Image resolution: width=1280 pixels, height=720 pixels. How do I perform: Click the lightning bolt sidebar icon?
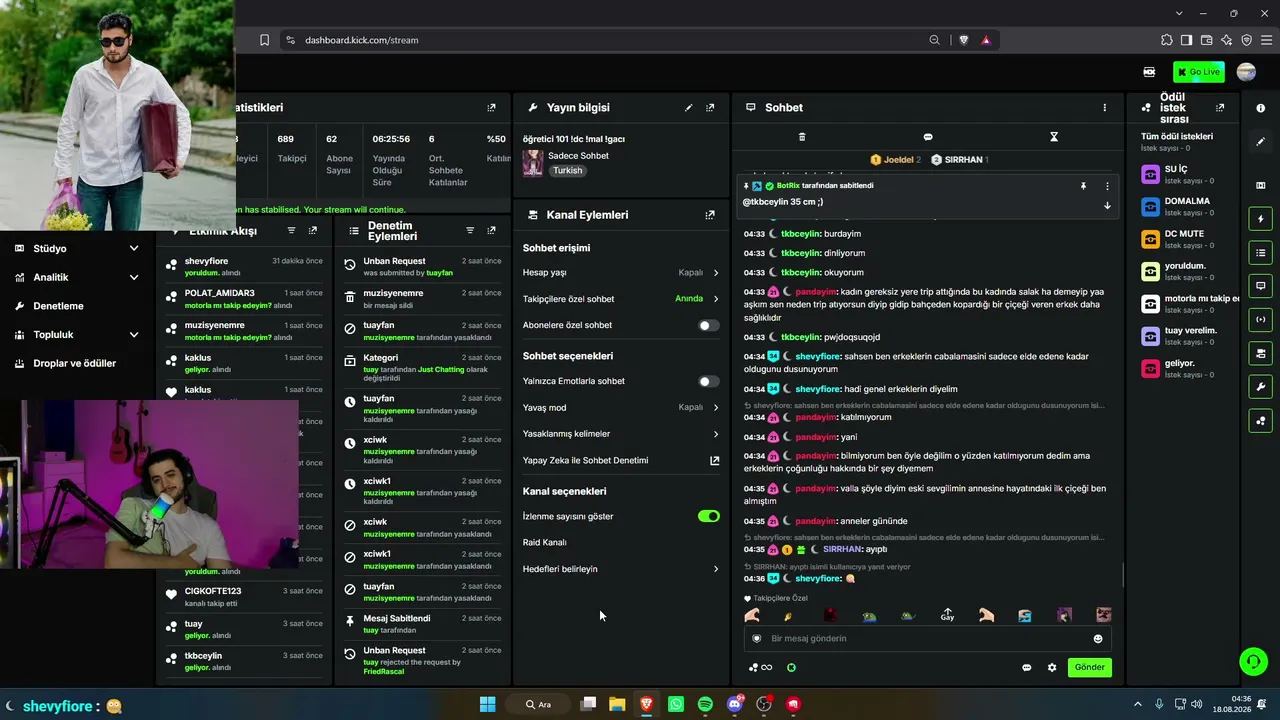[x=1260, y=219]
